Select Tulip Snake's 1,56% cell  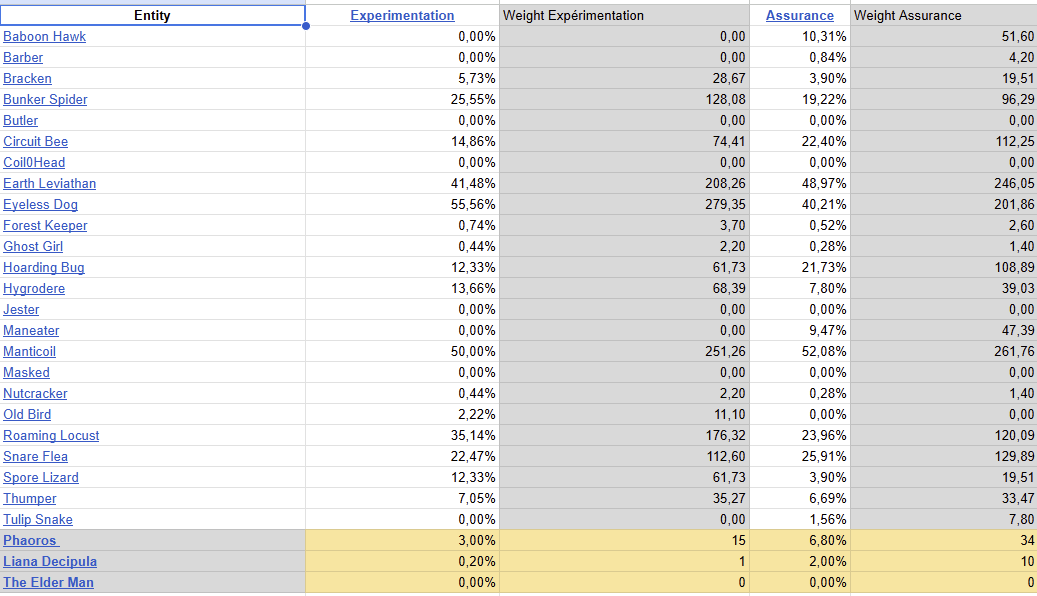(x=800, y=519)
